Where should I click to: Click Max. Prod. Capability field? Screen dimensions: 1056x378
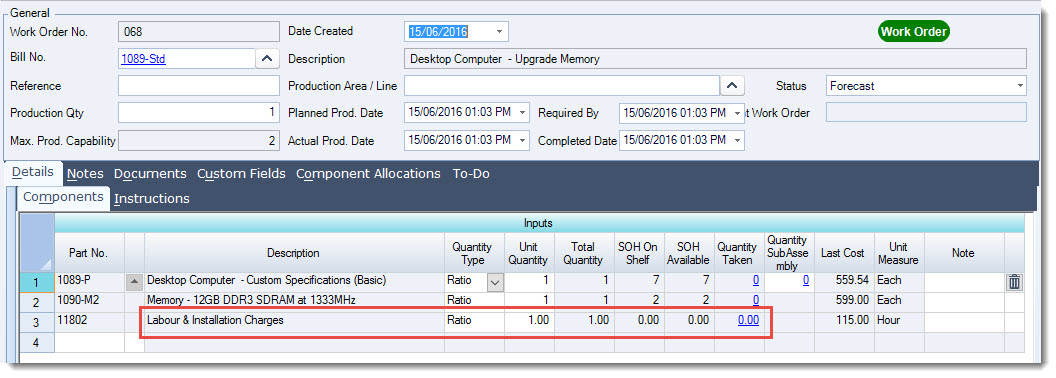(x=199, y=141)
